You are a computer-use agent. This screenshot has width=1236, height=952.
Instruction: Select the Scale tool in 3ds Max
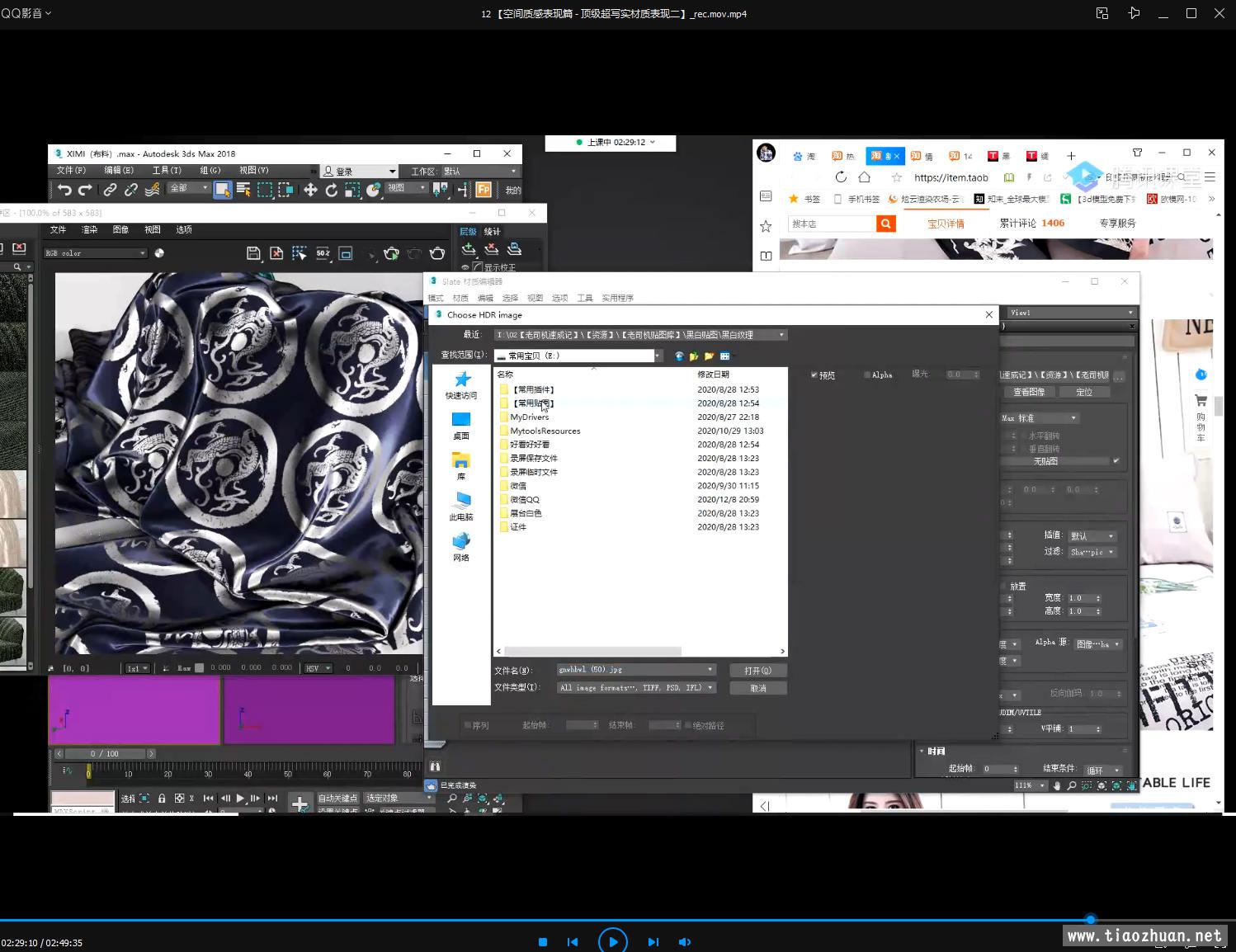click(x=352, y=190)
